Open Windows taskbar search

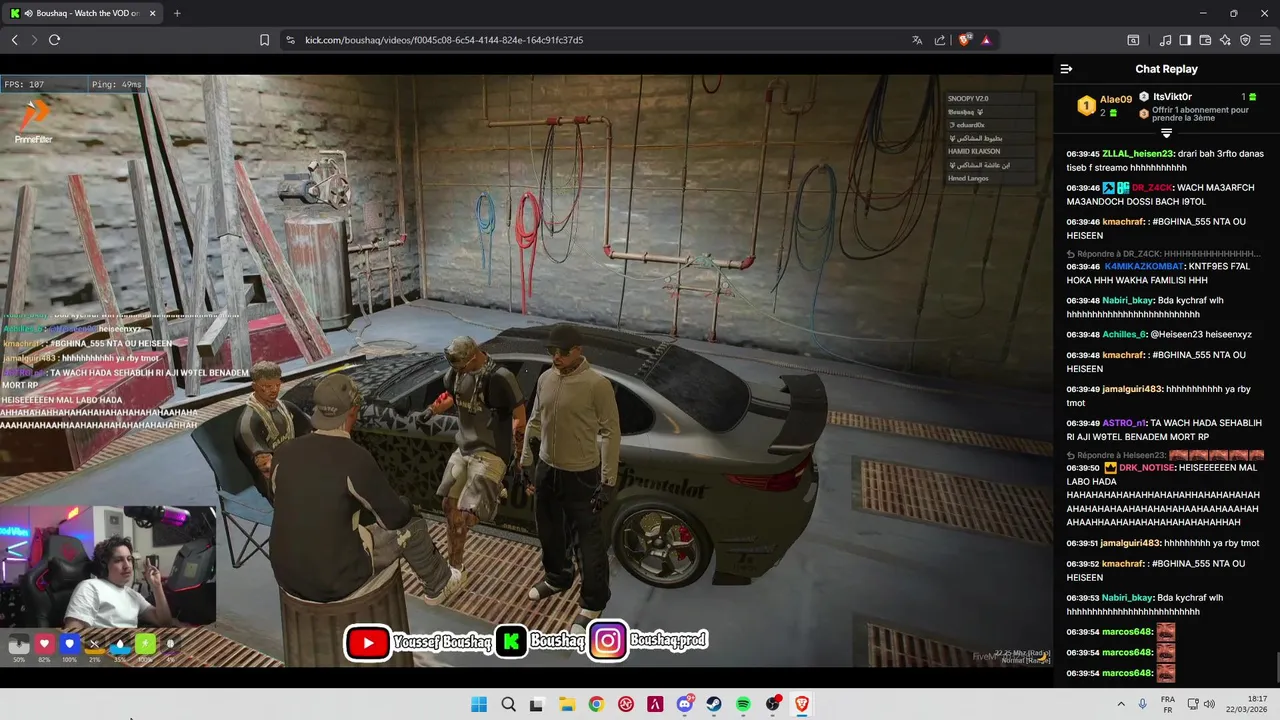(508, 705)
